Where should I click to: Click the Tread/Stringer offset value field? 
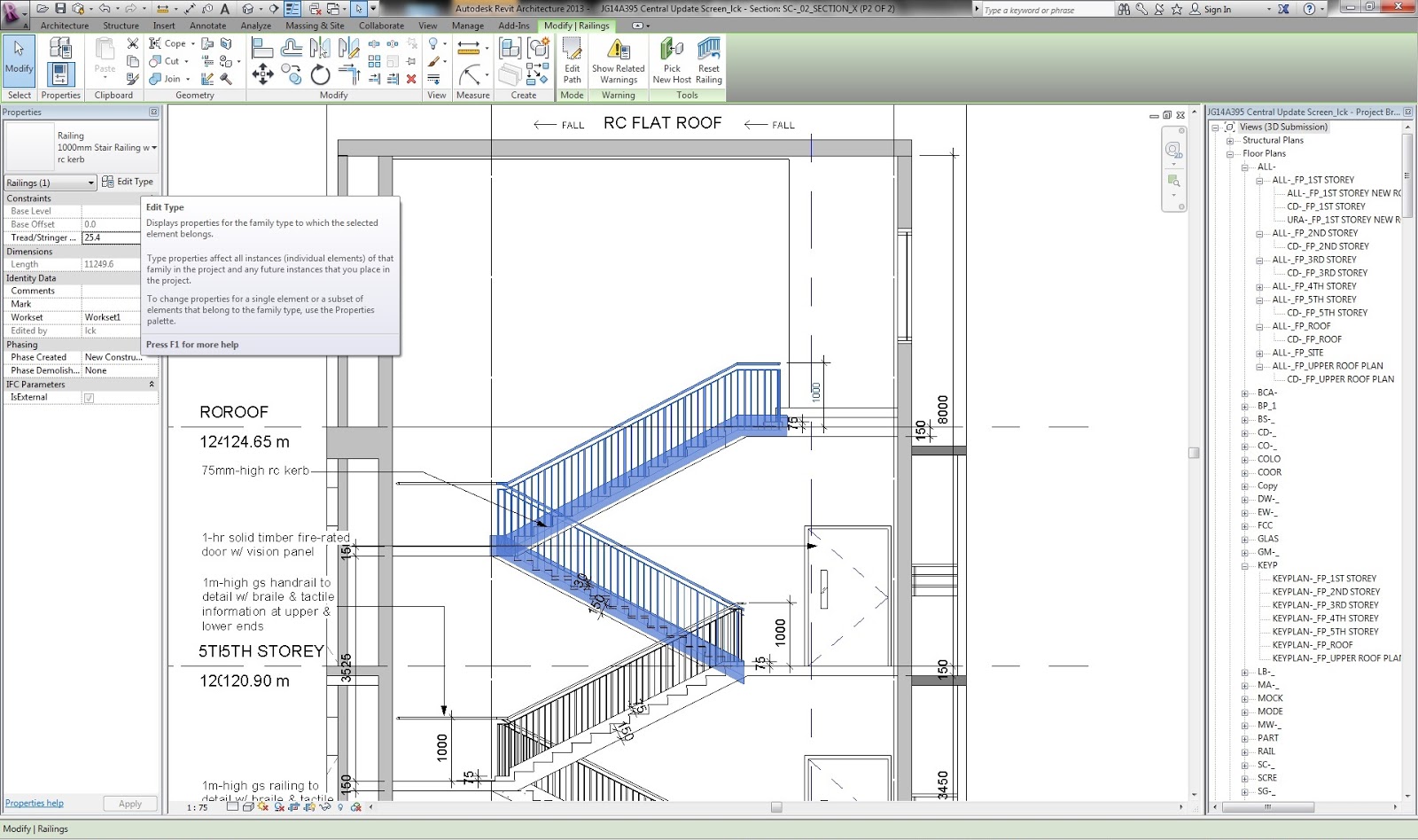pyautogui.click(x=110, y=237)
